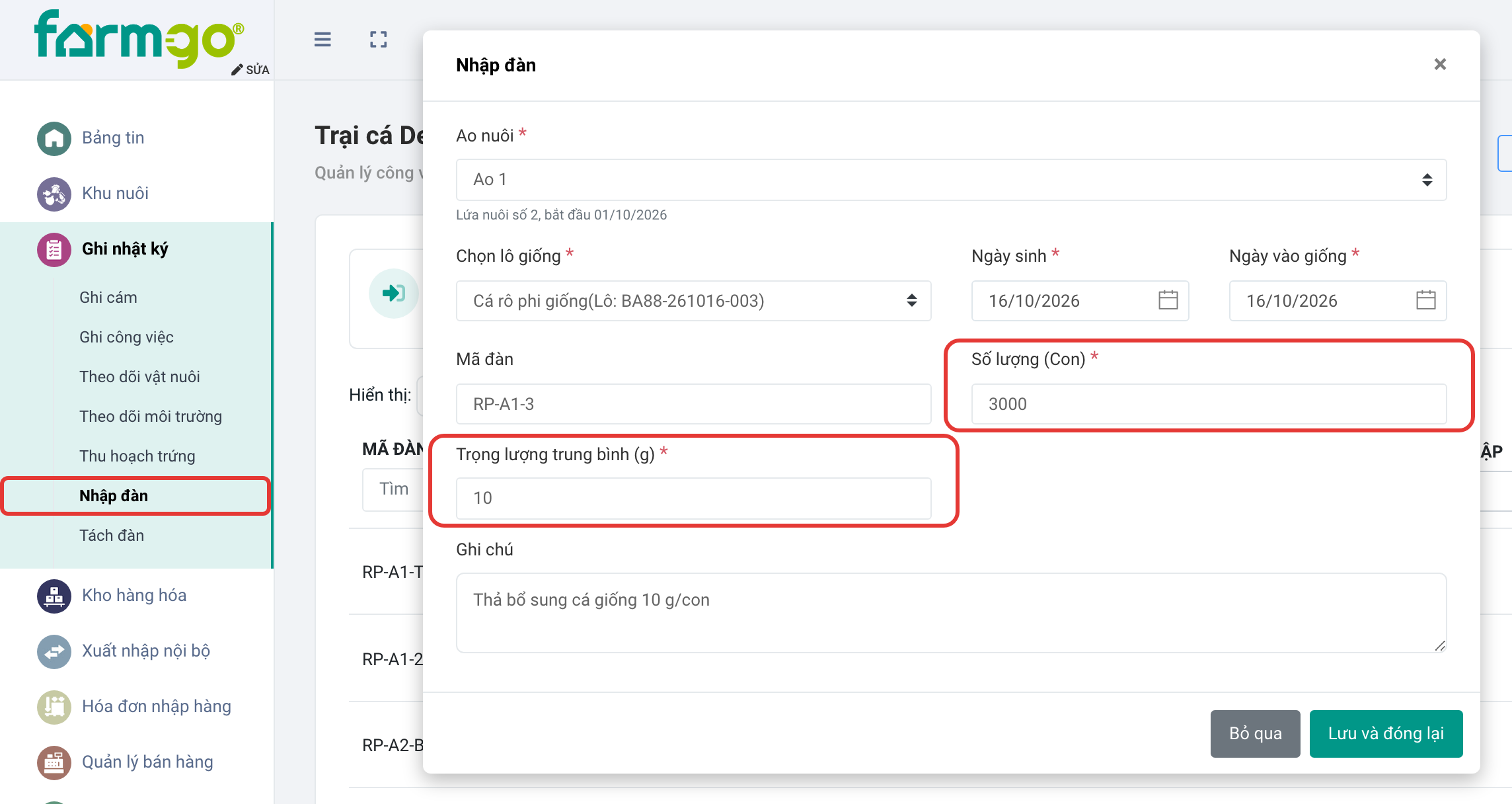
Task: Open the Ngày vào giống calendar picker
Action: 1425,300
